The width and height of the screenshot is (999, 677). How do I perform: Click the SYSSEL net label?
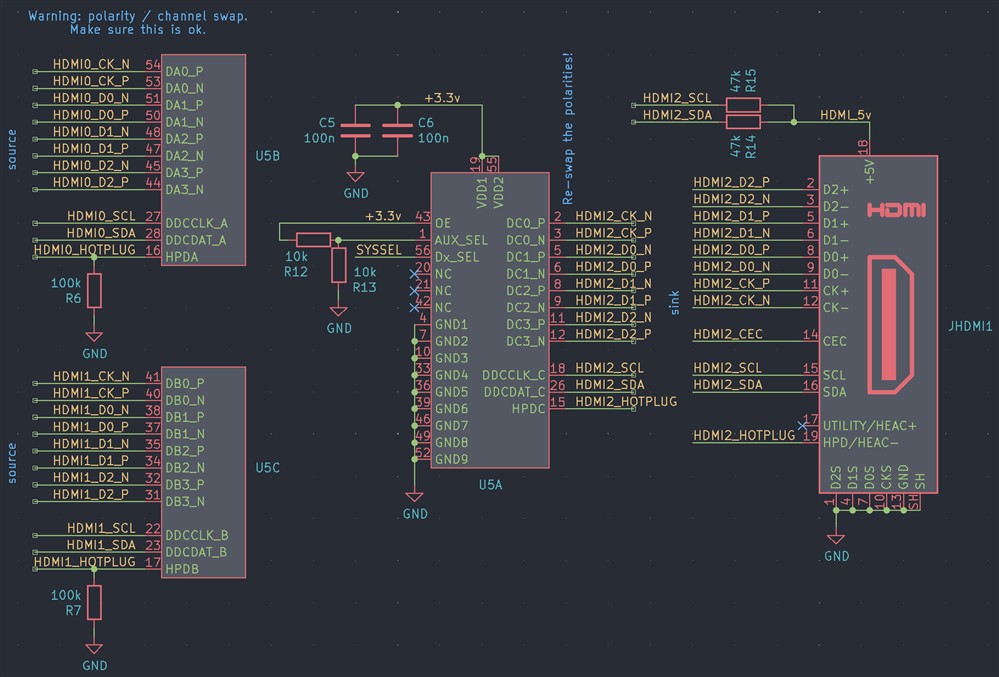379,250
